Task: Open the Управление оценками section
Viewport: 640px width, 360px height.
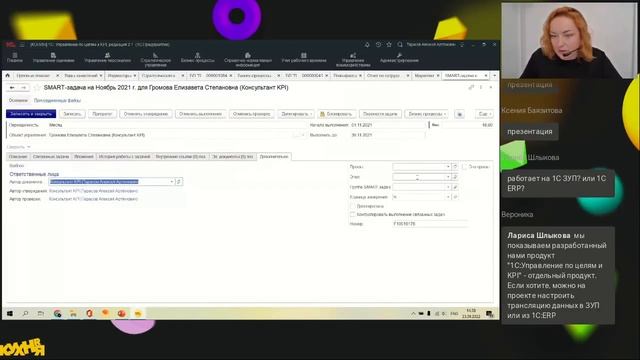Action: pos(53,58)
